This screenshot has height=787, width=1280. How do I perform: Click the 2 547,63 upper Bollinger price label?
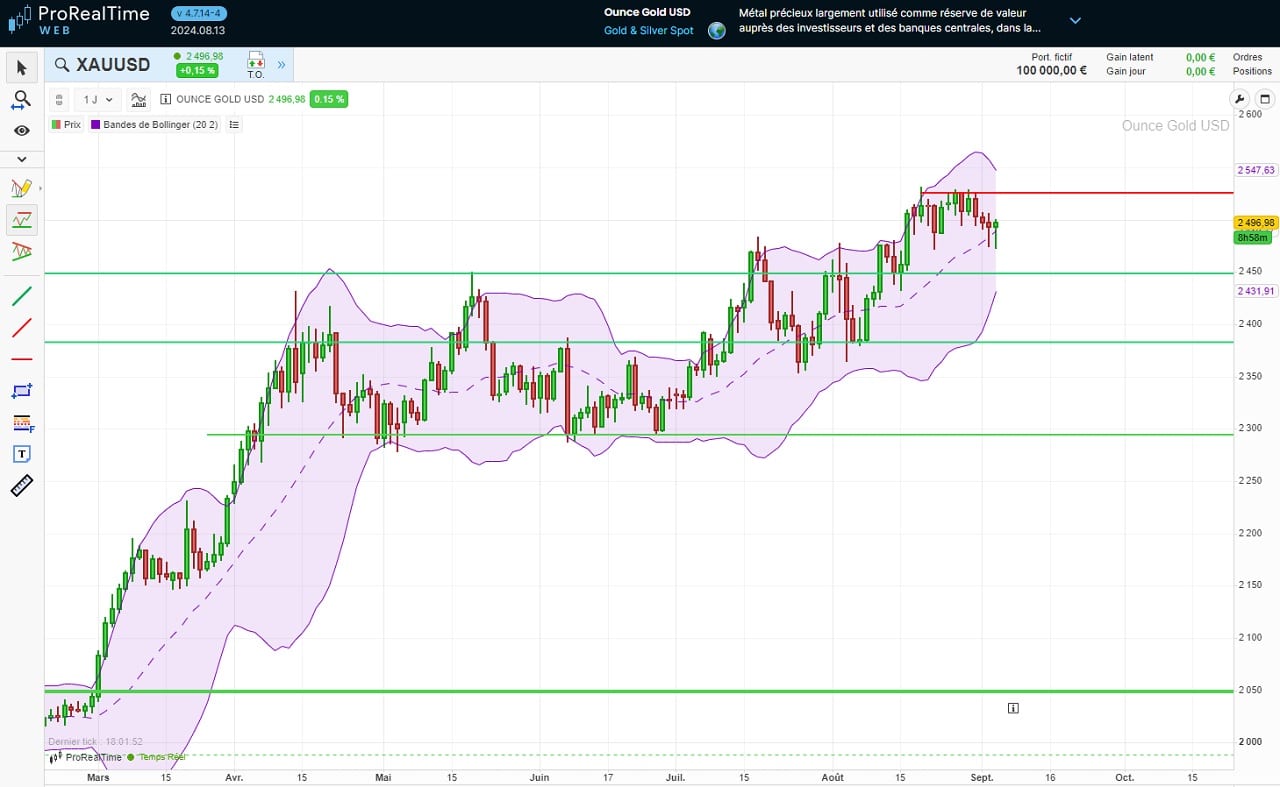point(1255,170)
